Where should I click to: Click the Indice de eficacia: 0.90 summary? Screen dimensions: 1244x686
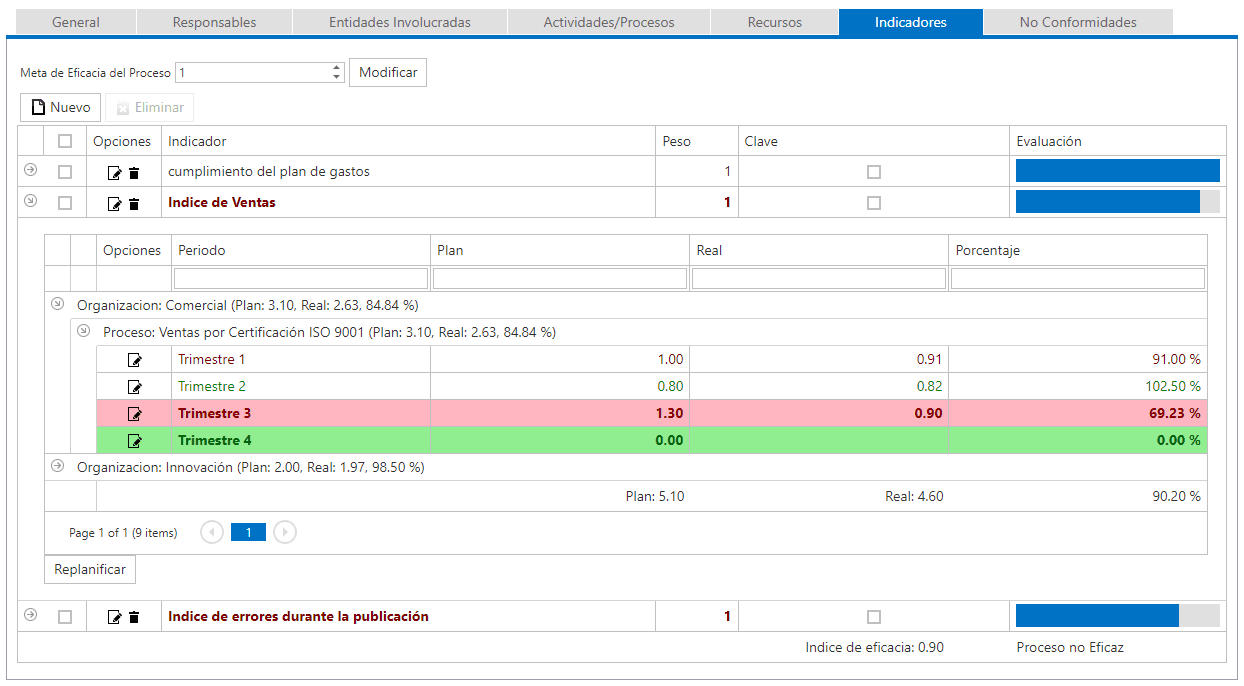(x=874, y=647)
